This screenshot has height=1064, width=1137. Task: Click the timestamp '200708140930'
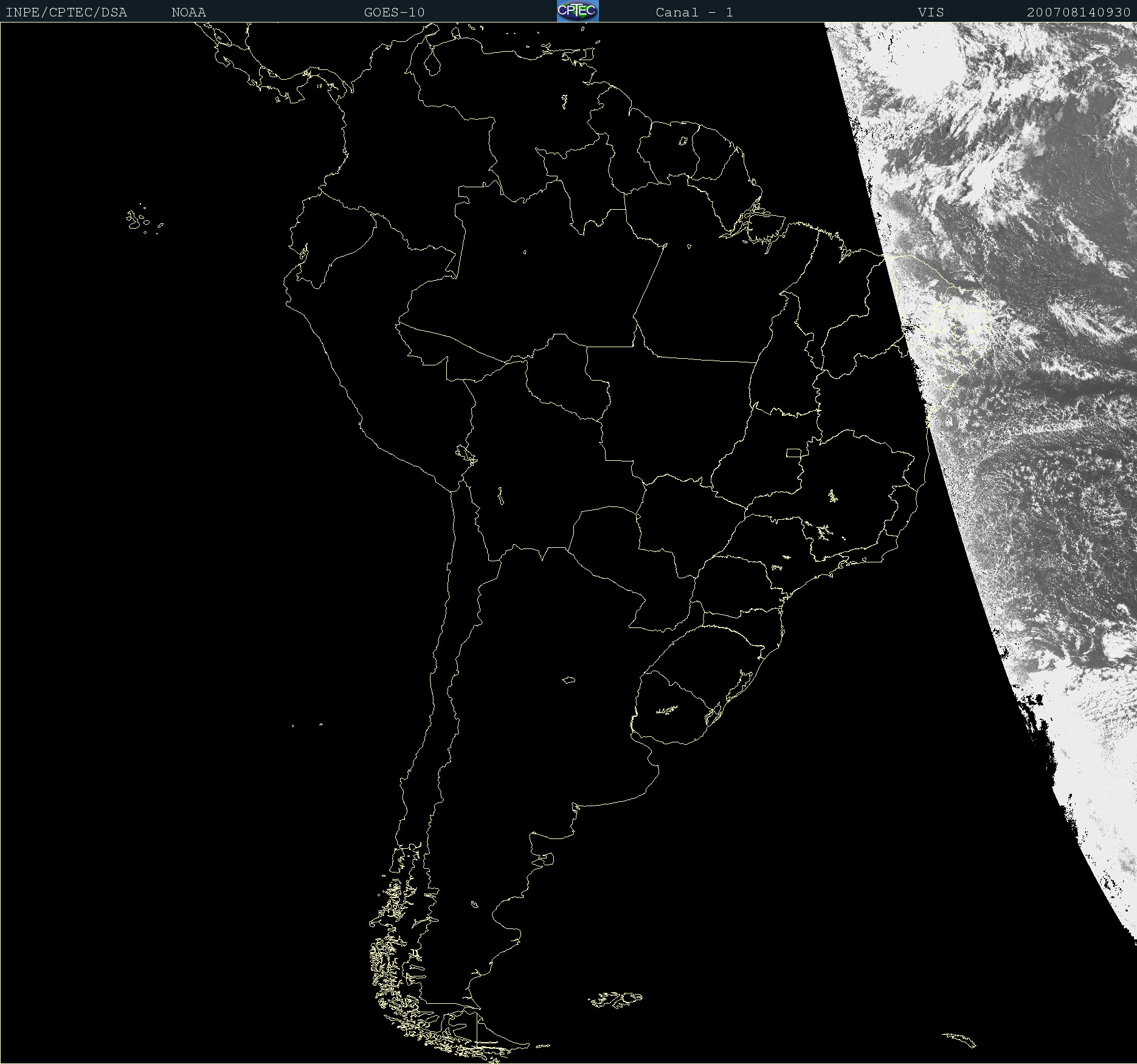pos(1079,12)
